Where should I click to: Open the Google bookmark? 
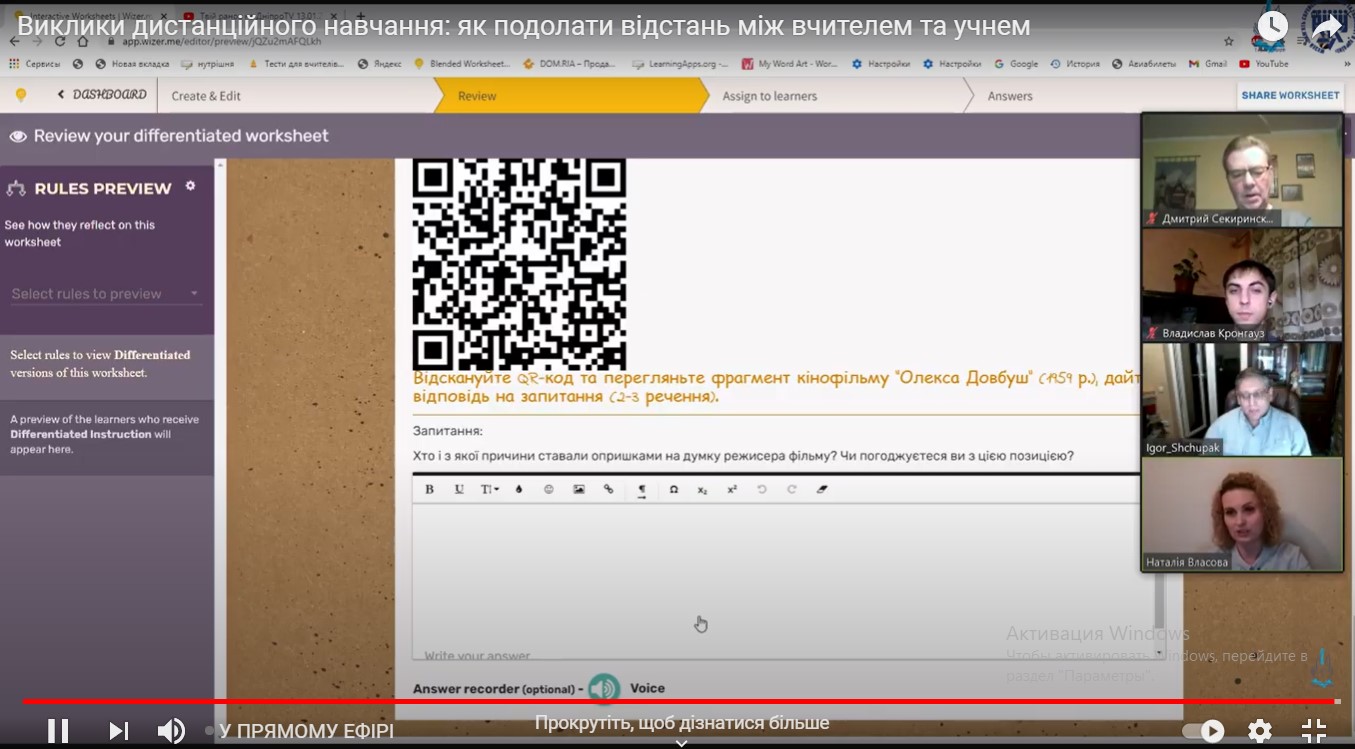(1016, 64)
